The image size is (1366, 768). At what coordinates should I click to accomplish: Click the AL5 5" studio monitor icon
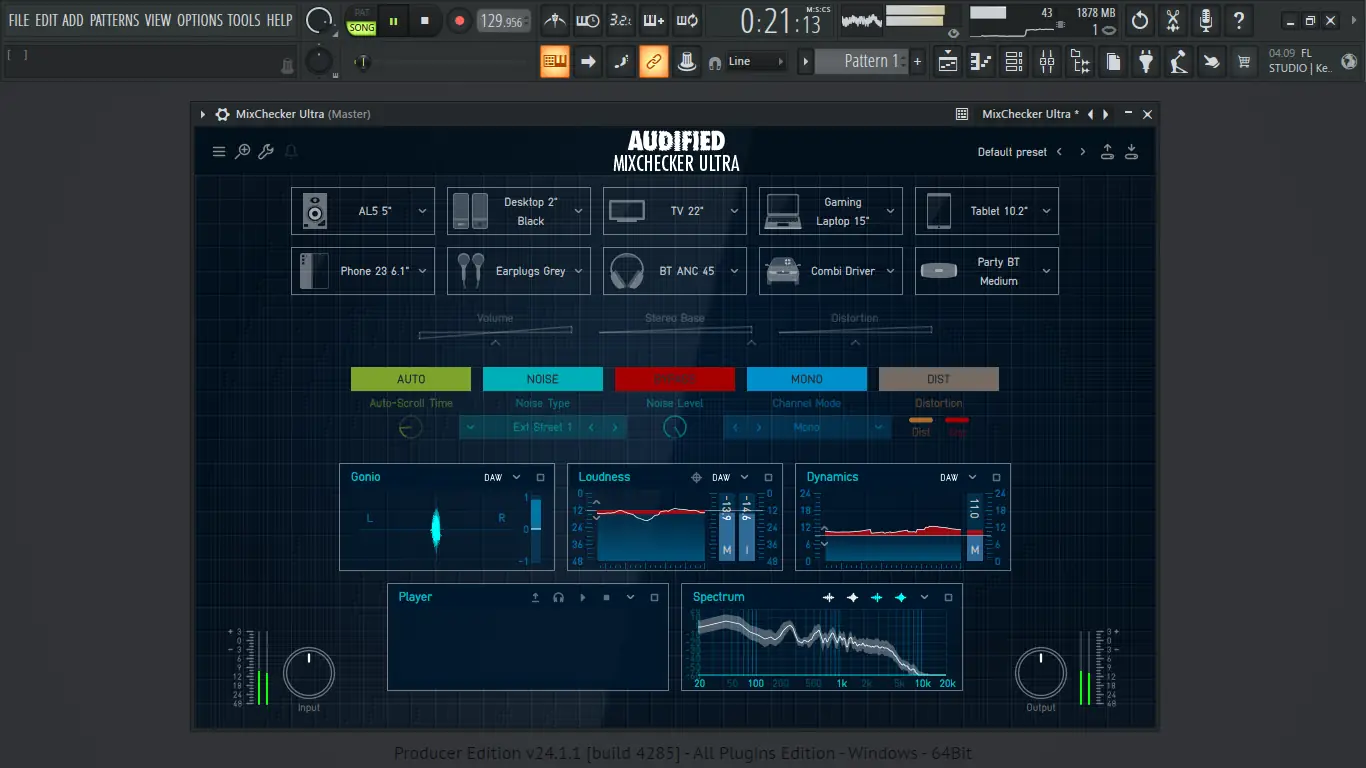[x=315, y=211]
